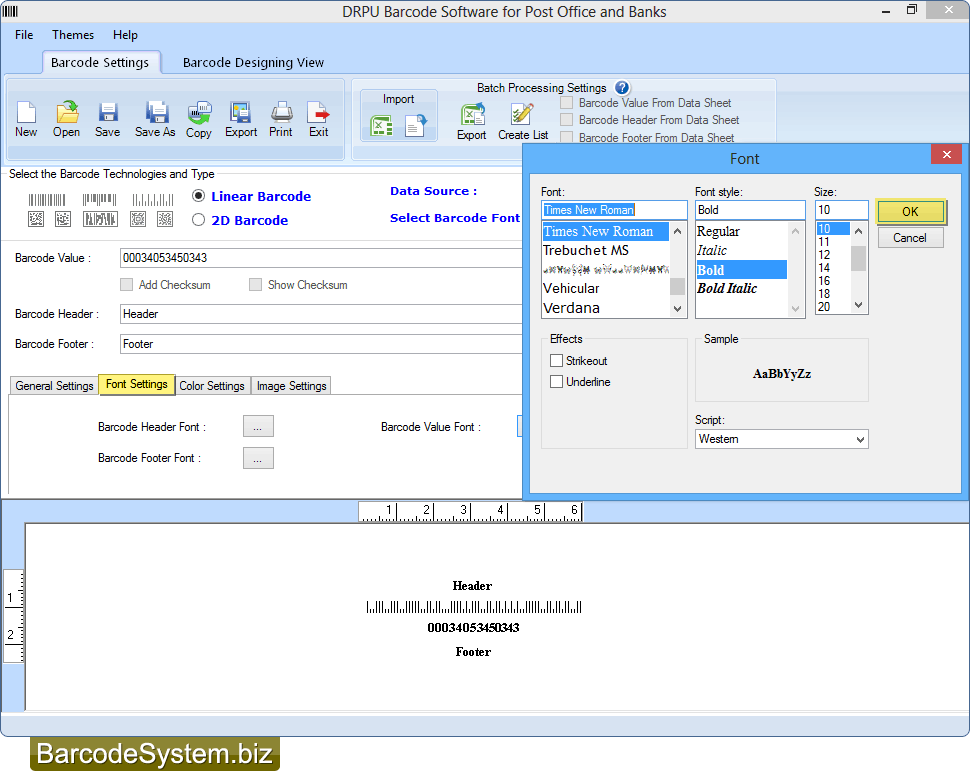Open Create List tool
The width and height of the screenshot is (970, 771).
pos(523,121)
